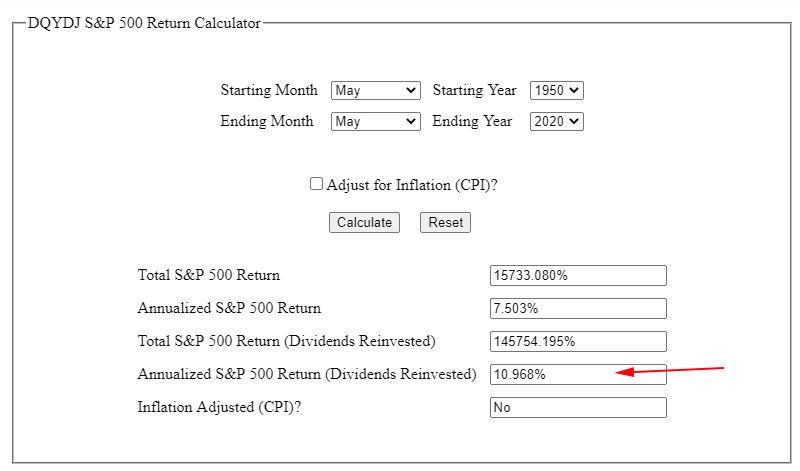Open the Ending Month dropdown
The width and height of the screenshot is (800, 471).
(x=375, y=121)
